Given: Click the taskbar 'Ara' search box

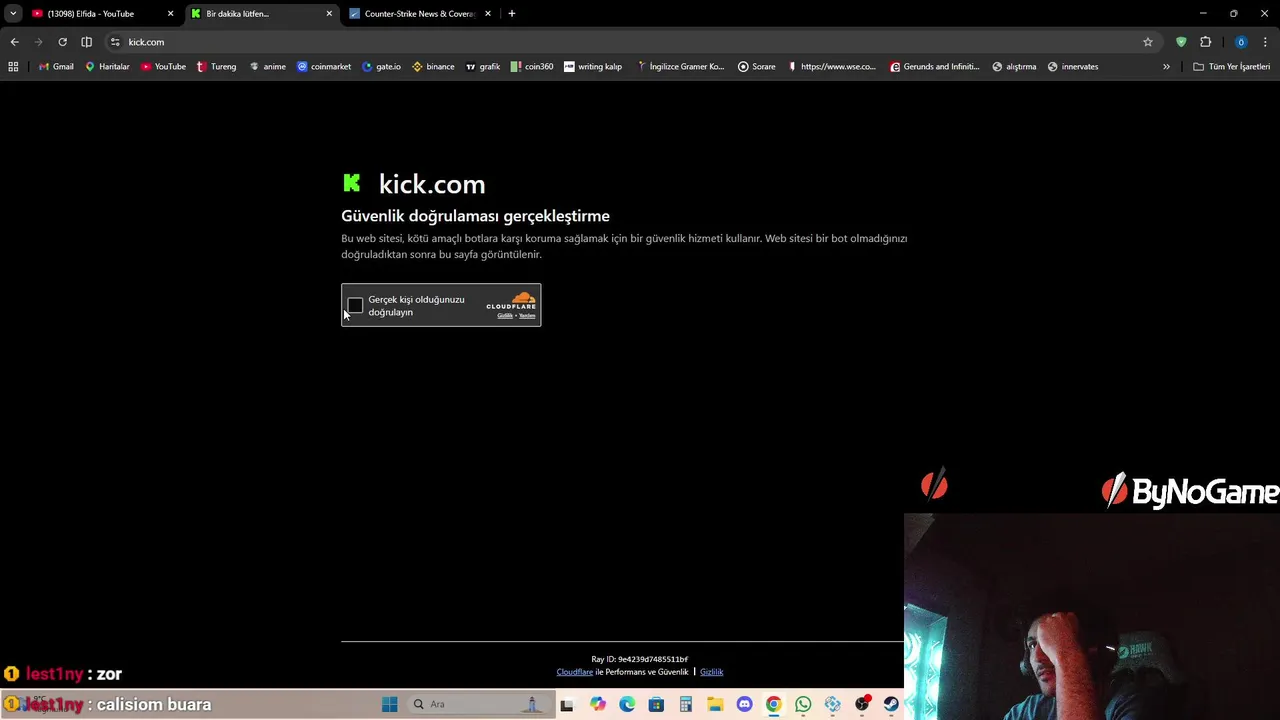Looking at the screenshot, I should point(478,704).
